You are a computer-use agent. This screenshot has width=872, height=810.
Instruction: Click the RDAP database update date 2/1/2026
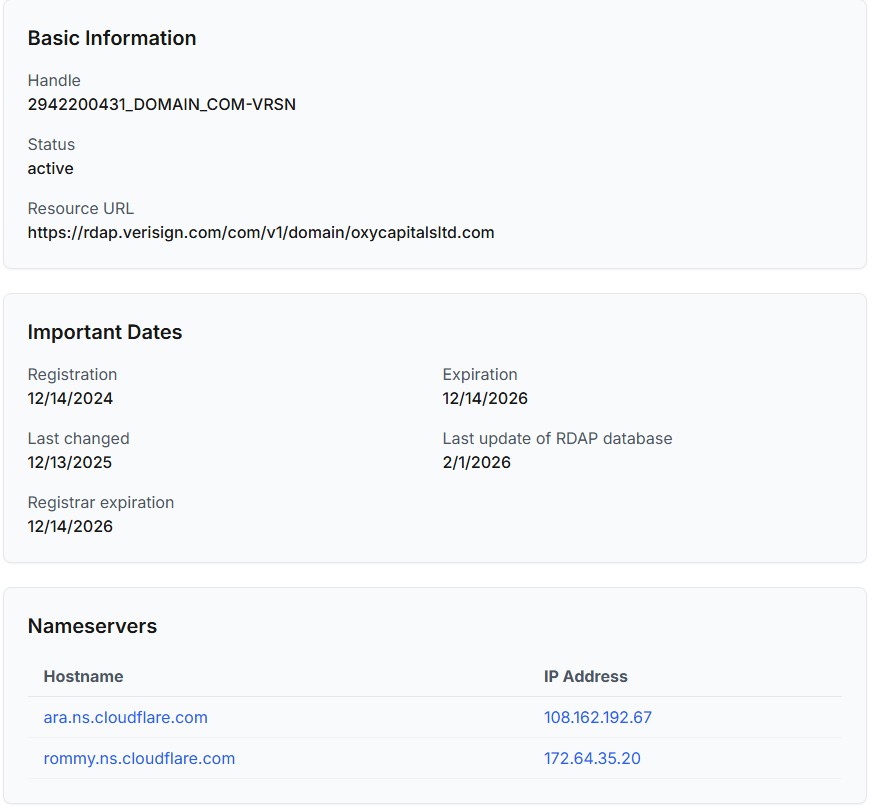tap(476, 462)
